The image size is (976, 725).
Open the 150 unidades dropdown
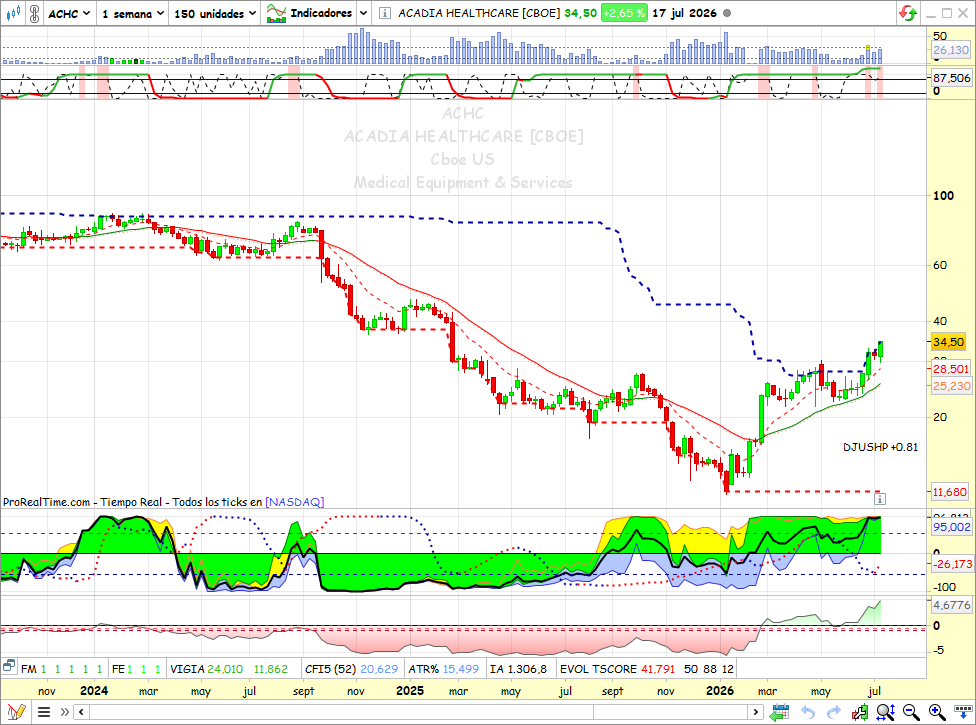pyautogui.click(x=215, y=13)
